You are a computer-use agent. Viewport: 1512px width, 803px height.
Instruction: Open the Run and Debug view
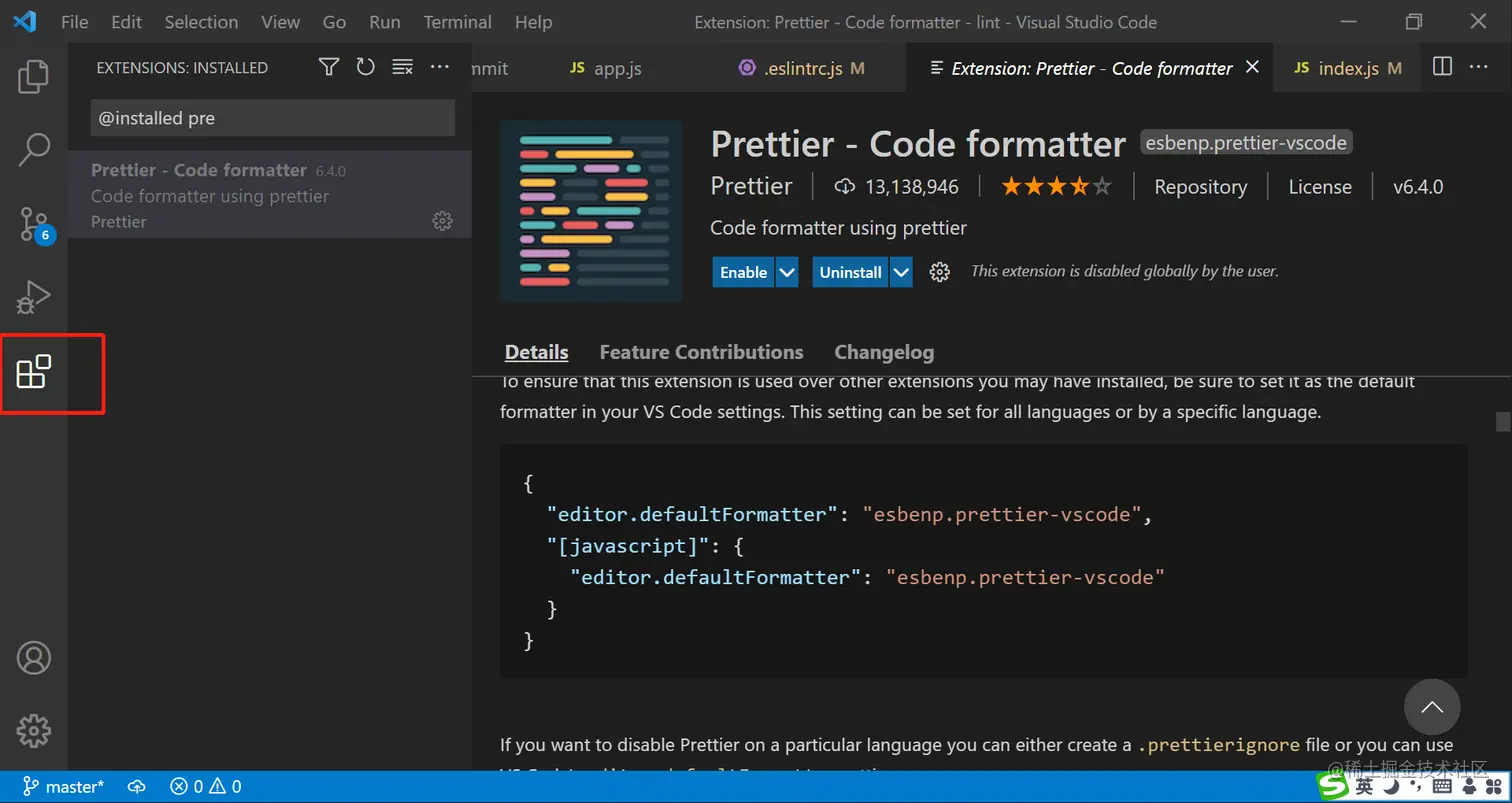pos(33,297)
